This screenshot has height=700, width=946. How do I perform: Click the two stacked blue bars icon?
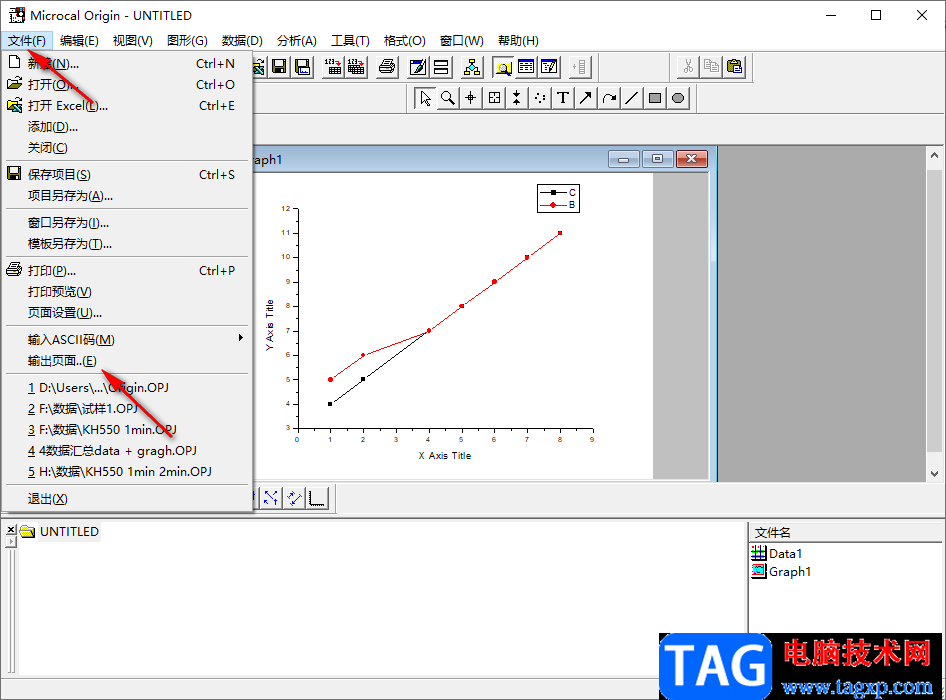(441, 66)
